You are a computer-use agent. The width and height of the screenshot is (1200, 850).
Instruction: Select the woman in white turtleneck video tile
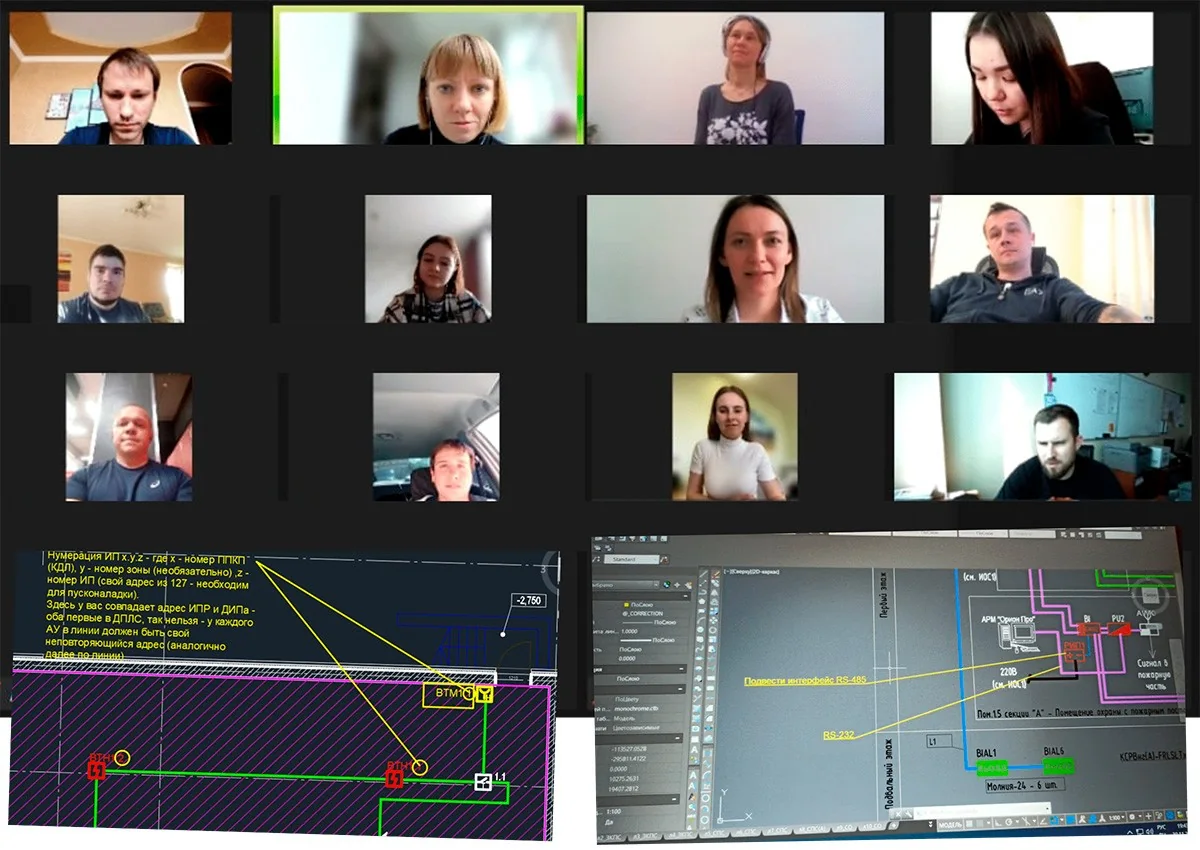tap(735, 437)
